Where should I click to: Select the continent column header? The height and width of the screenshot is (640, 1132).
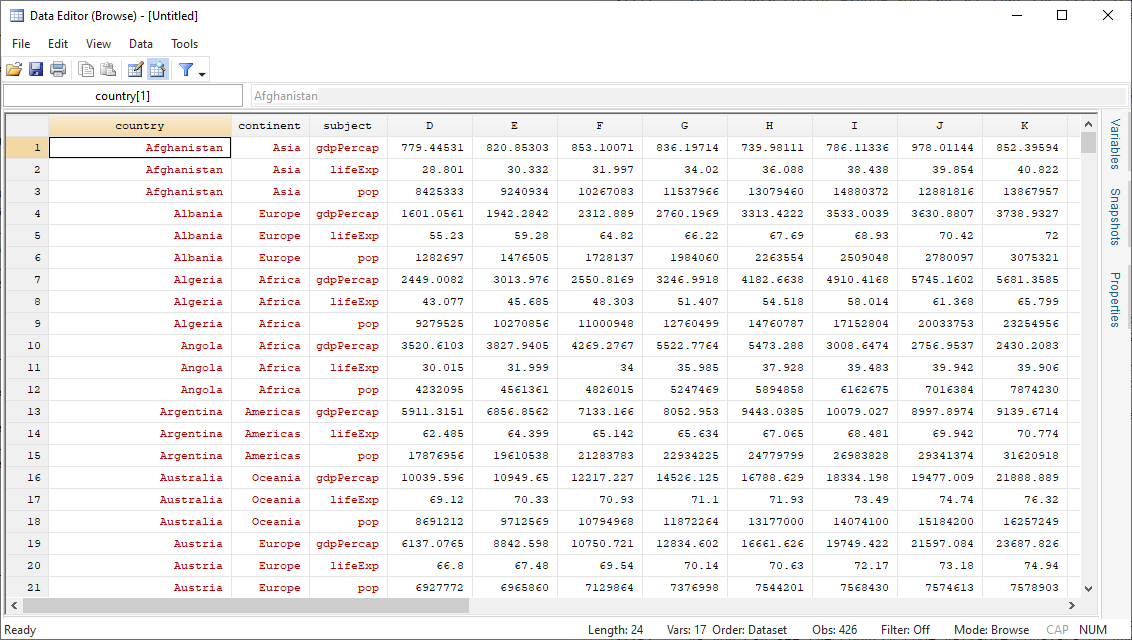click(270, 126)
